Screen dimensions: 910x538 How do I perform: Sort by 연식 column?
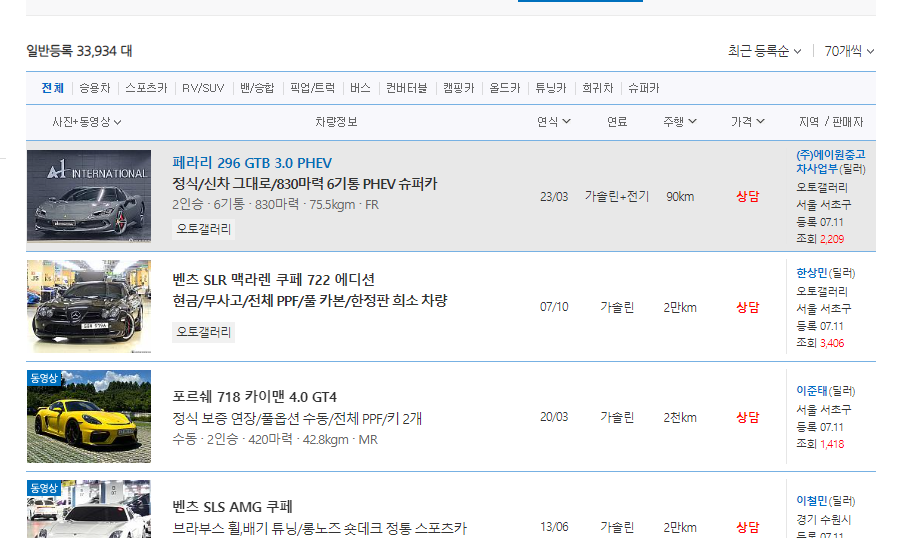click(x=554, y=121)
